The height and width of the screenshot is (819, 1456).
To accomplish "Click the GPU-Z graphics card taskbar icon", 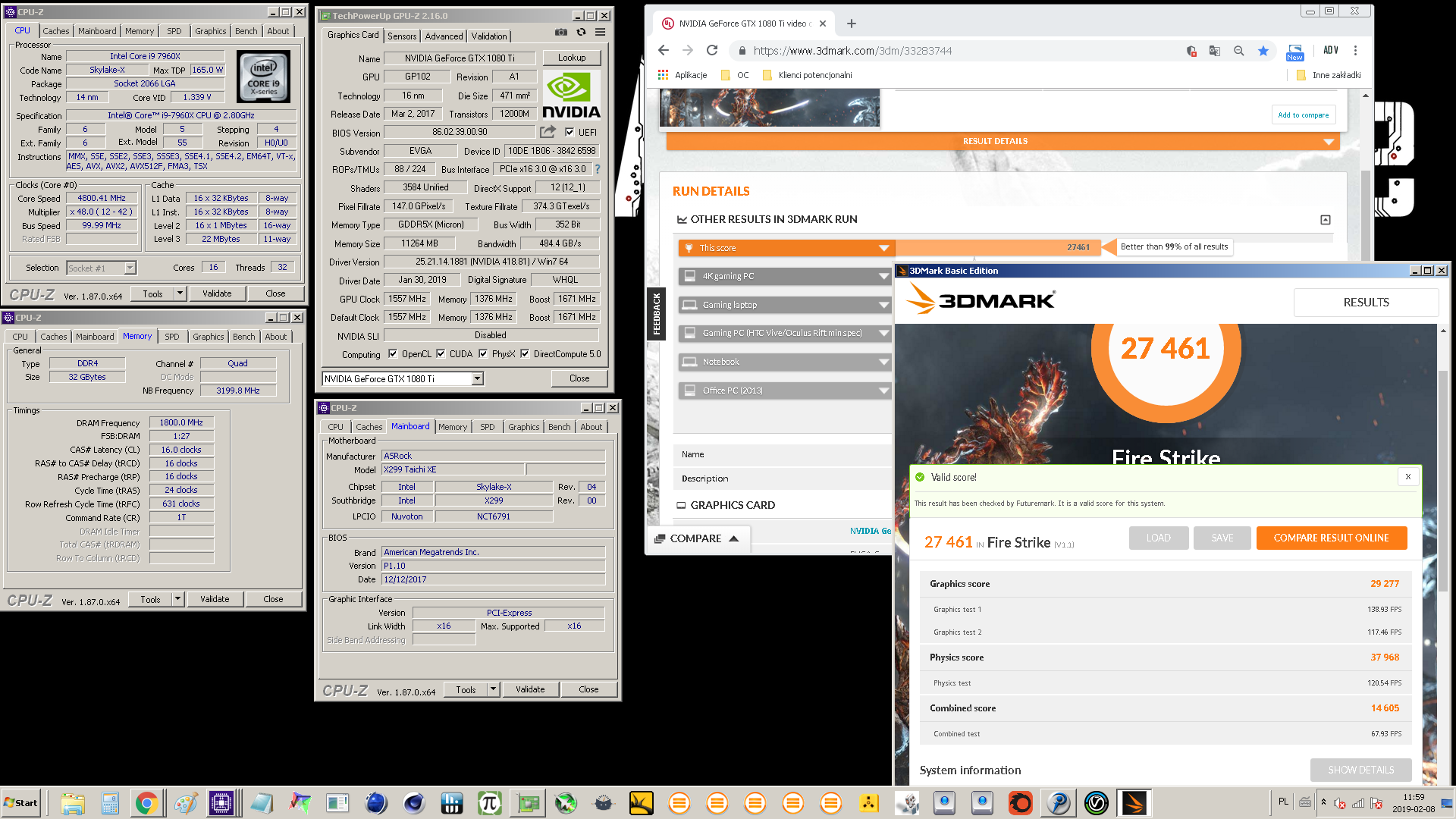I will tap(528, 803).
